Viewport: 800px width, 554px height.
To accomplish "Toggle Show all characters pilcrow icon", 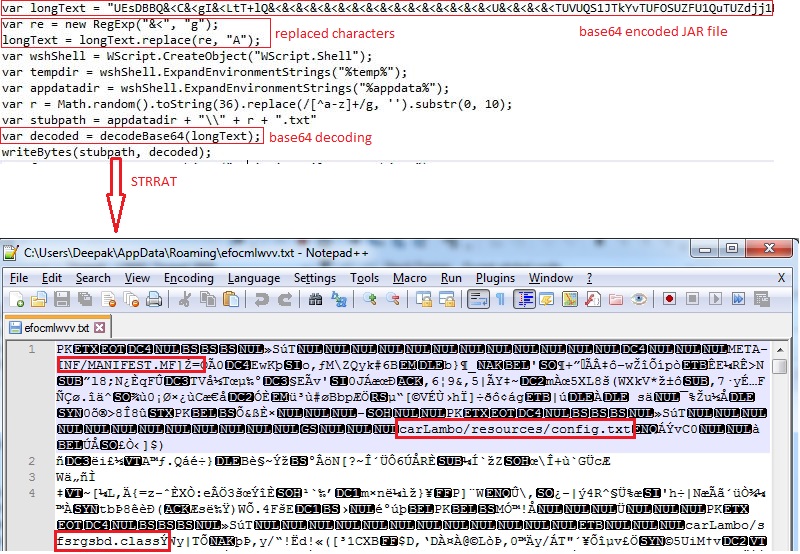I will pos(501,299).
